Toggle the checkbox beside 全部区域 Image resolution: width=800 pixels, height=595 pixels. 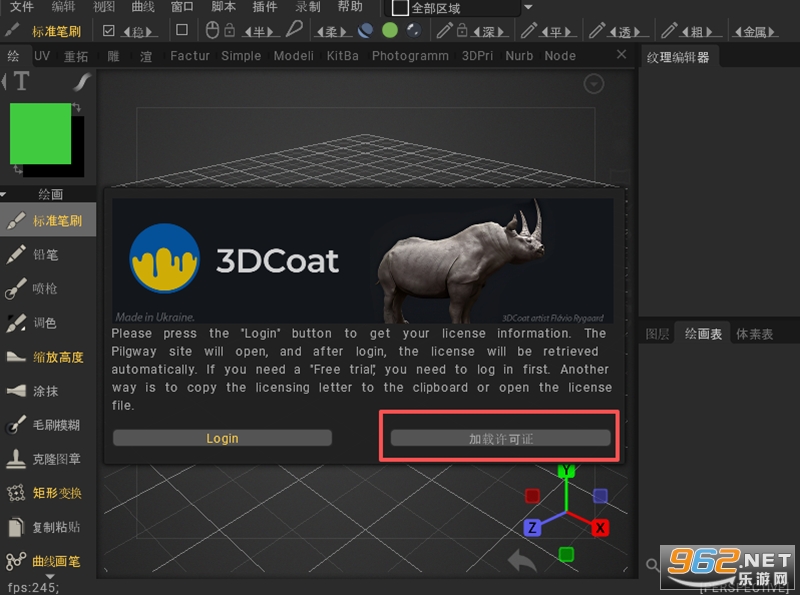tap(400, 8)
